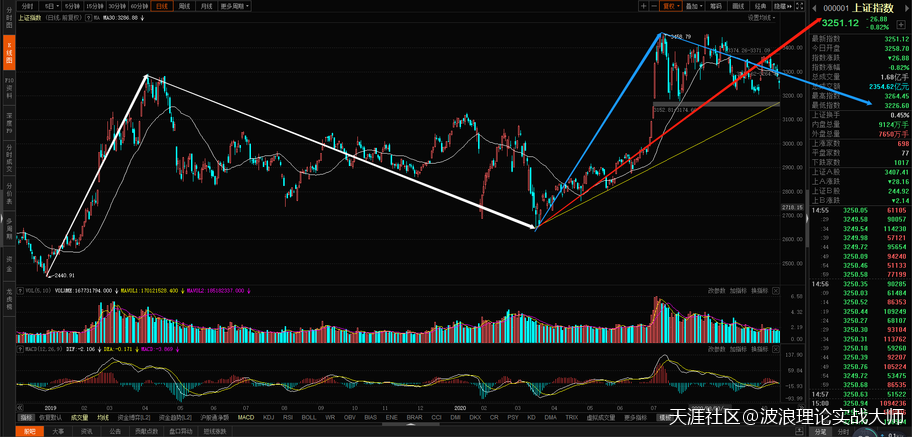This screenshot has width=912, height=437.
Task: Click the 5分钟 period button
Action: tap(70, 6)
